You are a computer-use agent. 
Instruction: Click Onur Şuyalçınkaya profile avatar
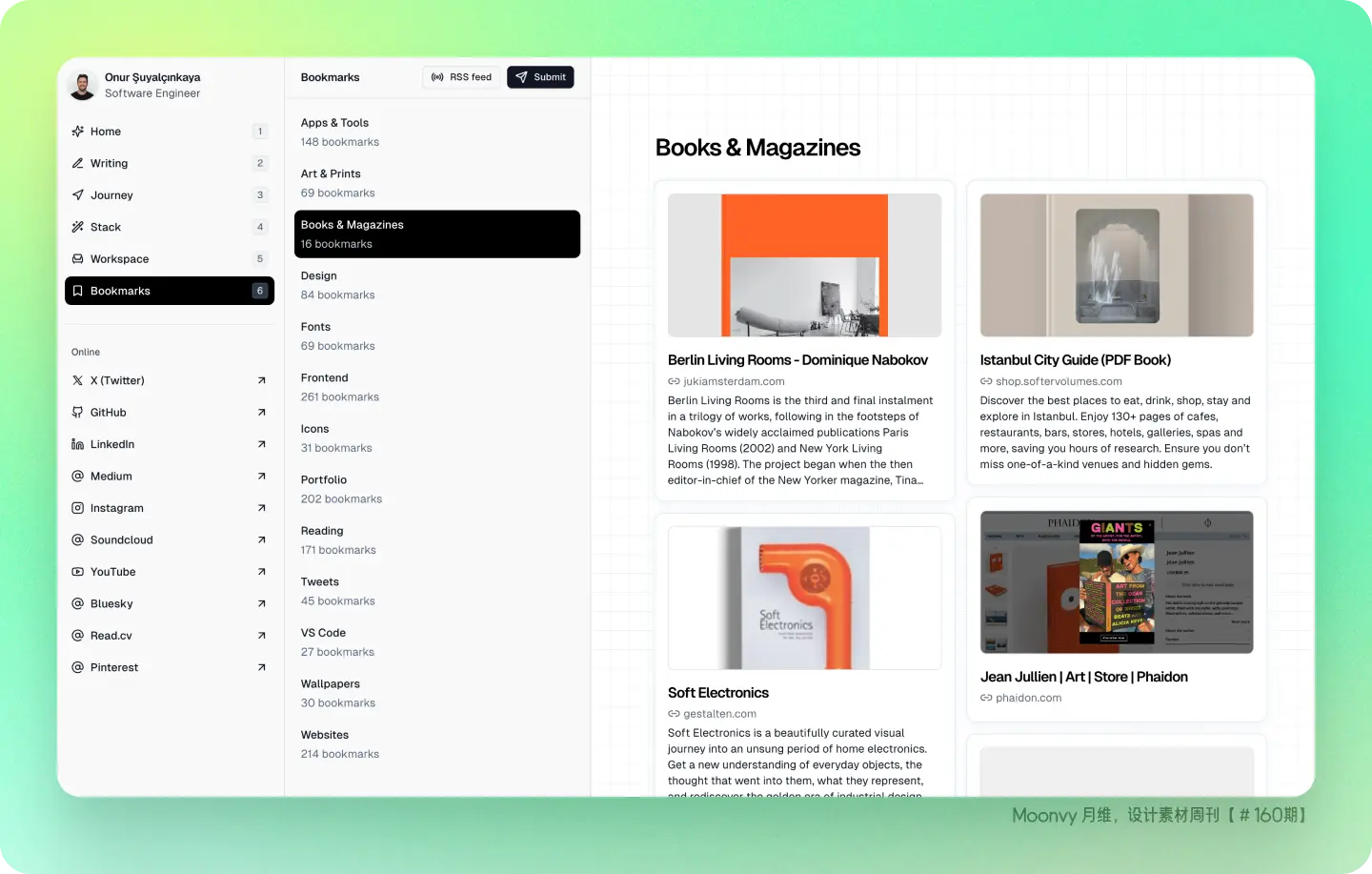(83, 85)
